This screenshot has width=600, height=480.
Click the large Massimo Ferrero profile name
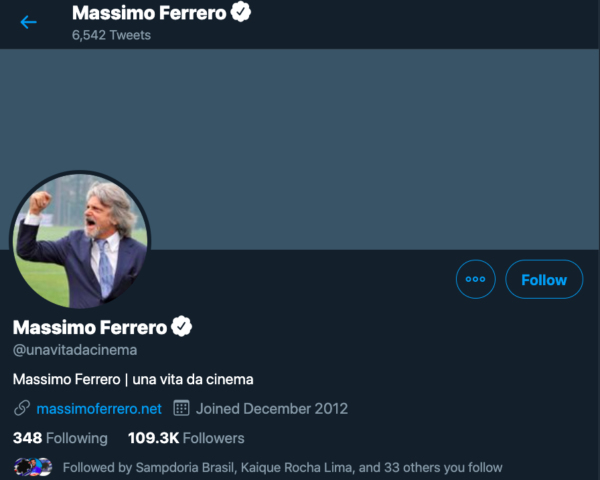coord(89,327)
